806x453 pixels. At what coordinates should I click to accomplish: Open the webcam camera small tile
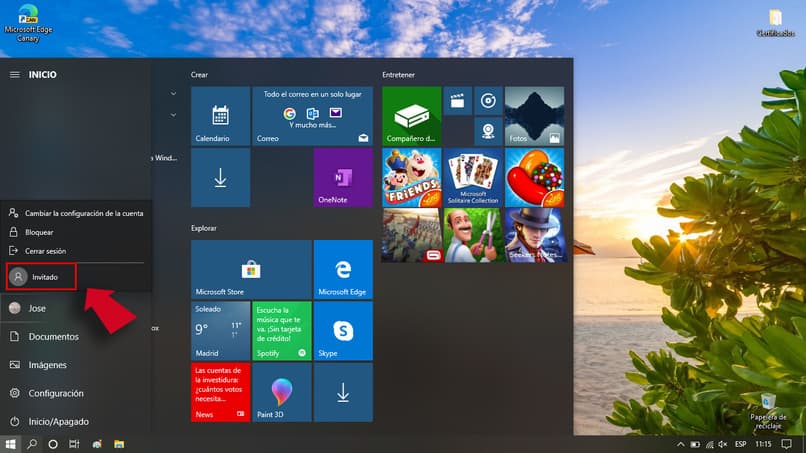coord(488,131)
